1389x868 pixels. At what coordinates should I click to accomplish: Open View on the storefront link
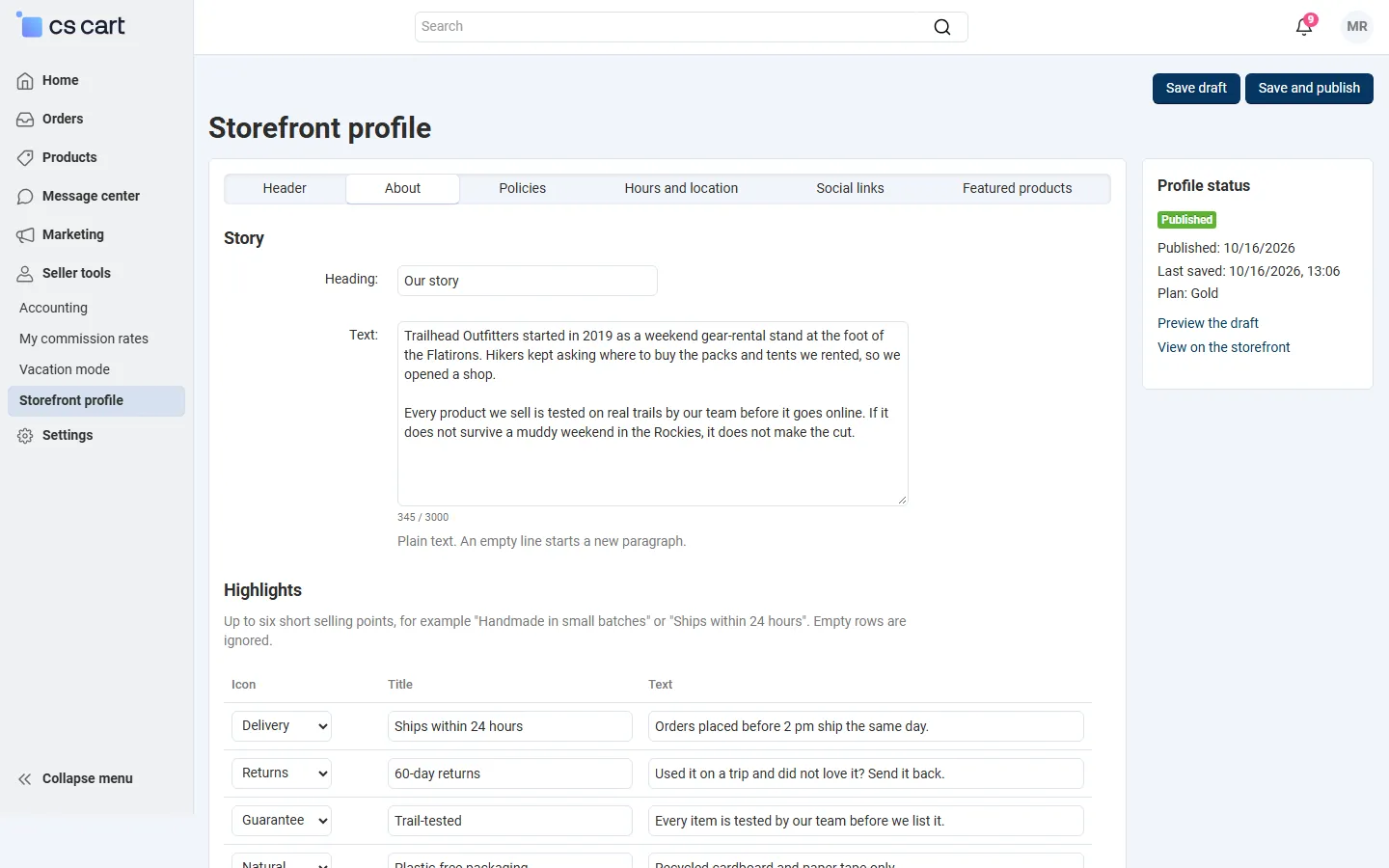pos(1223,347)
